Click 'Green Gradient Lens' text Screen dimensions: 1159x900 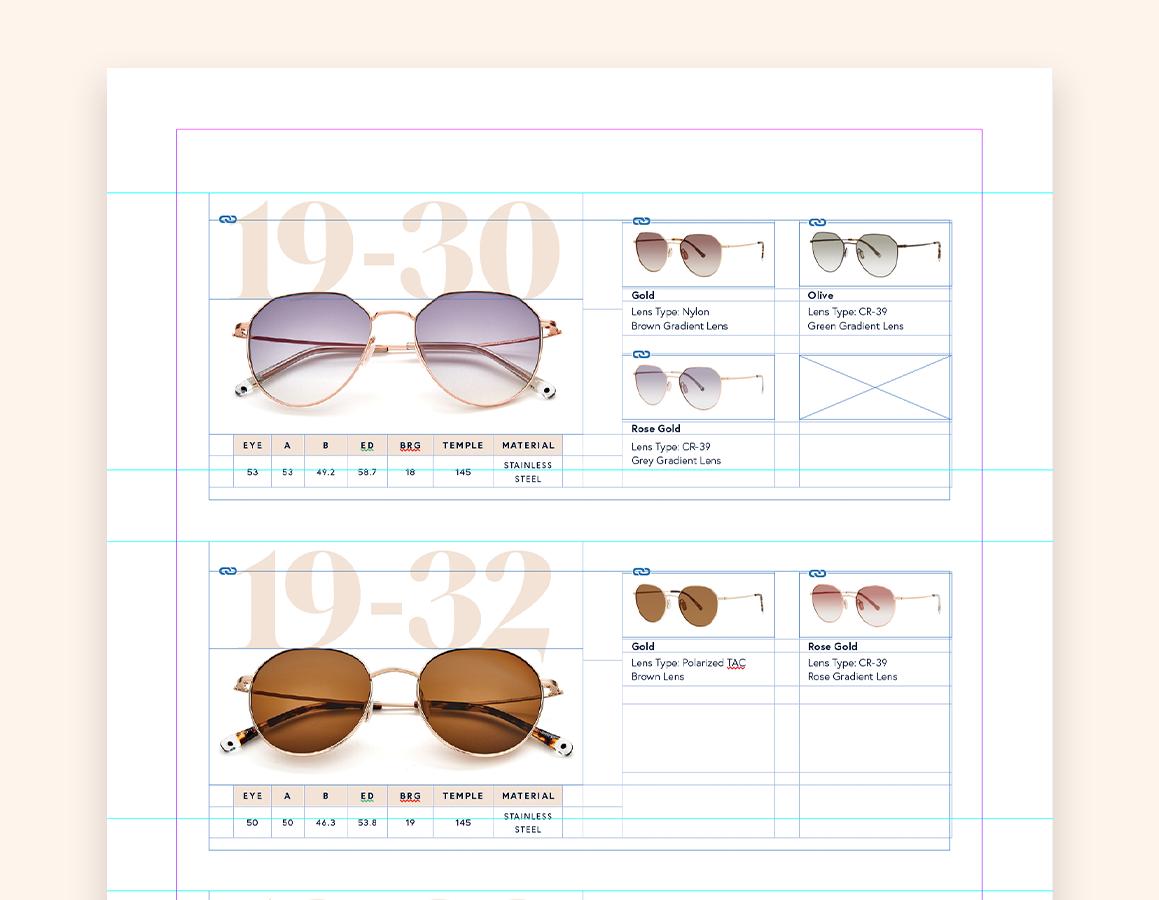point(855,326)
